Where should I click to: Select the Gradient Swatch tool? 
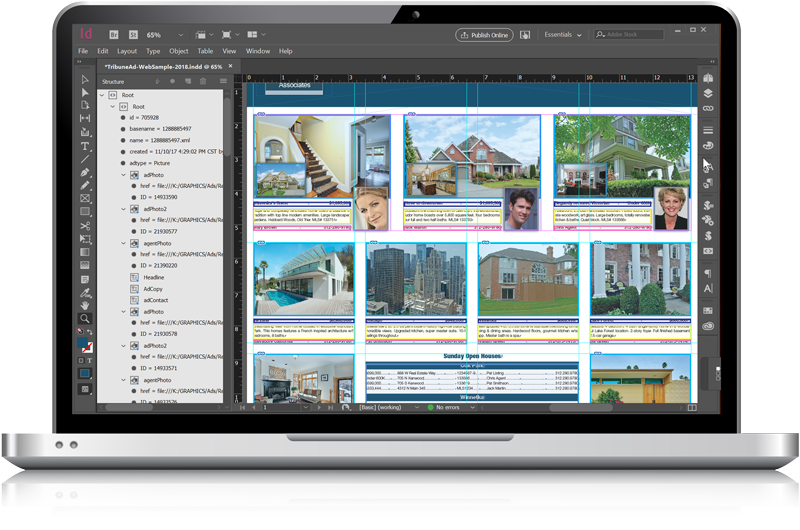pos(85,252)
